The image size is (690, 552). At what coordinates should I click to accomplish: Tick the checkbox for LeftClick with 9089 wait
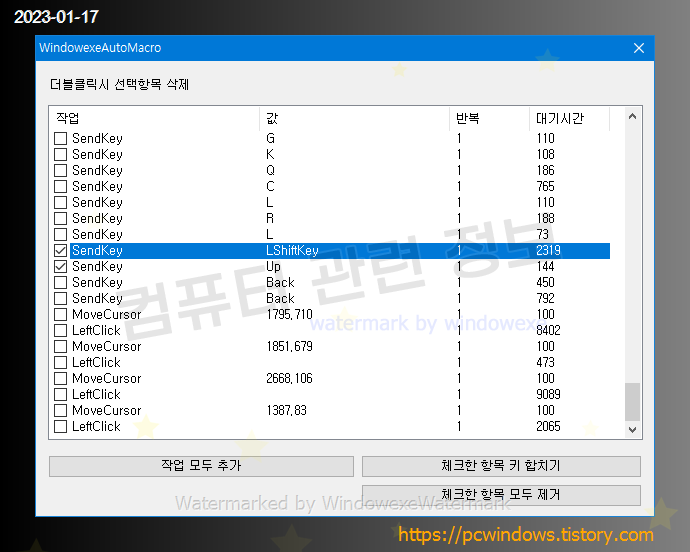click(x=60, y=394)
